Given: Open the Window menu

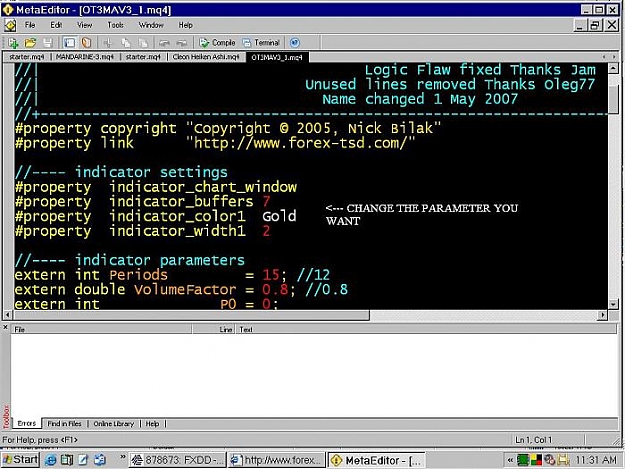Looking at the screenshot, I should [151, 25].
